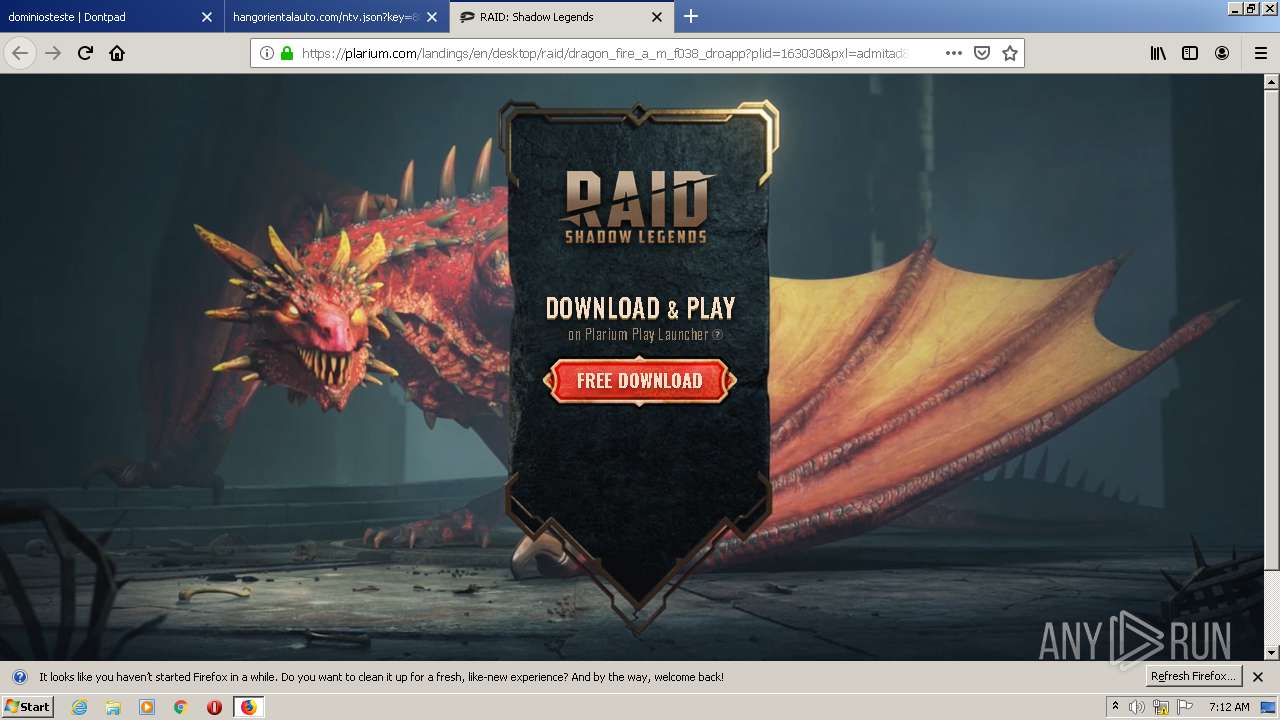Close the dominiosteste Dontpad tab

coord(207,17)
